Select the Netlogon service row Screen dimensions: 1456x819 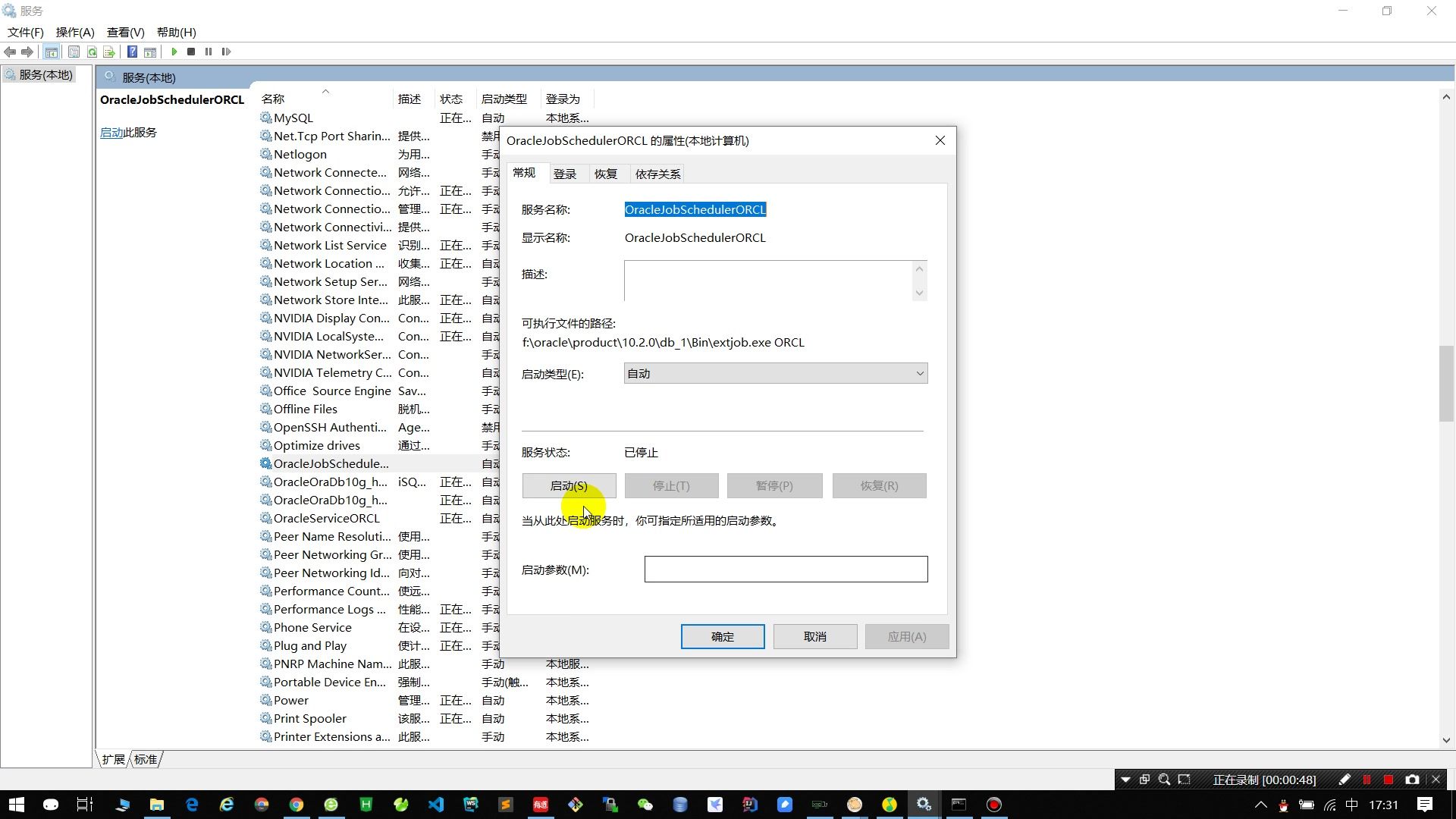click(x=300, y=154)
